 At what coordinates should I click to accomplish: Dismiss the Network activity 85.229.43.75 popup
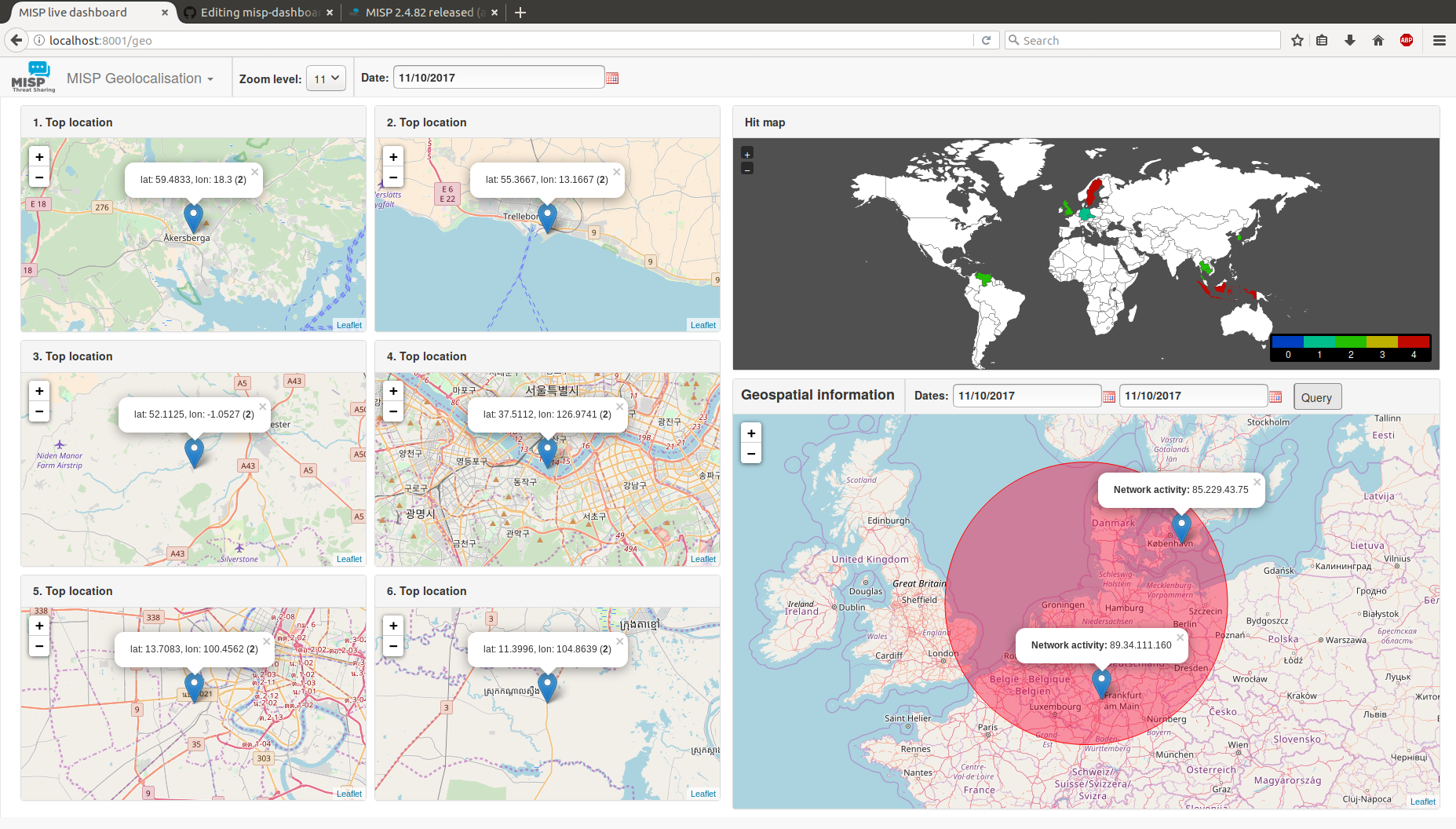[x=1257, y=482]
